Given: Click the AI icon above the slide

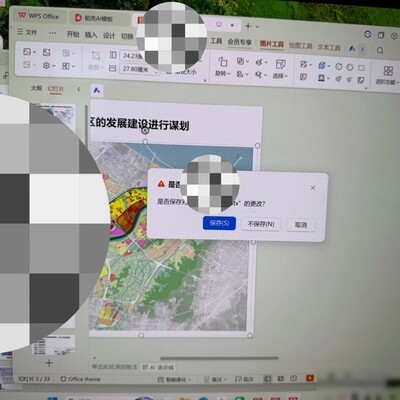Looking at the screenshot, I should (97, 90).
